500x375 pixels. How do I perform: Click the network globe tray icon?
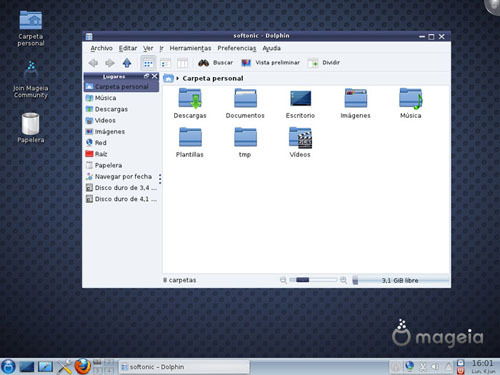pos(410,367)
